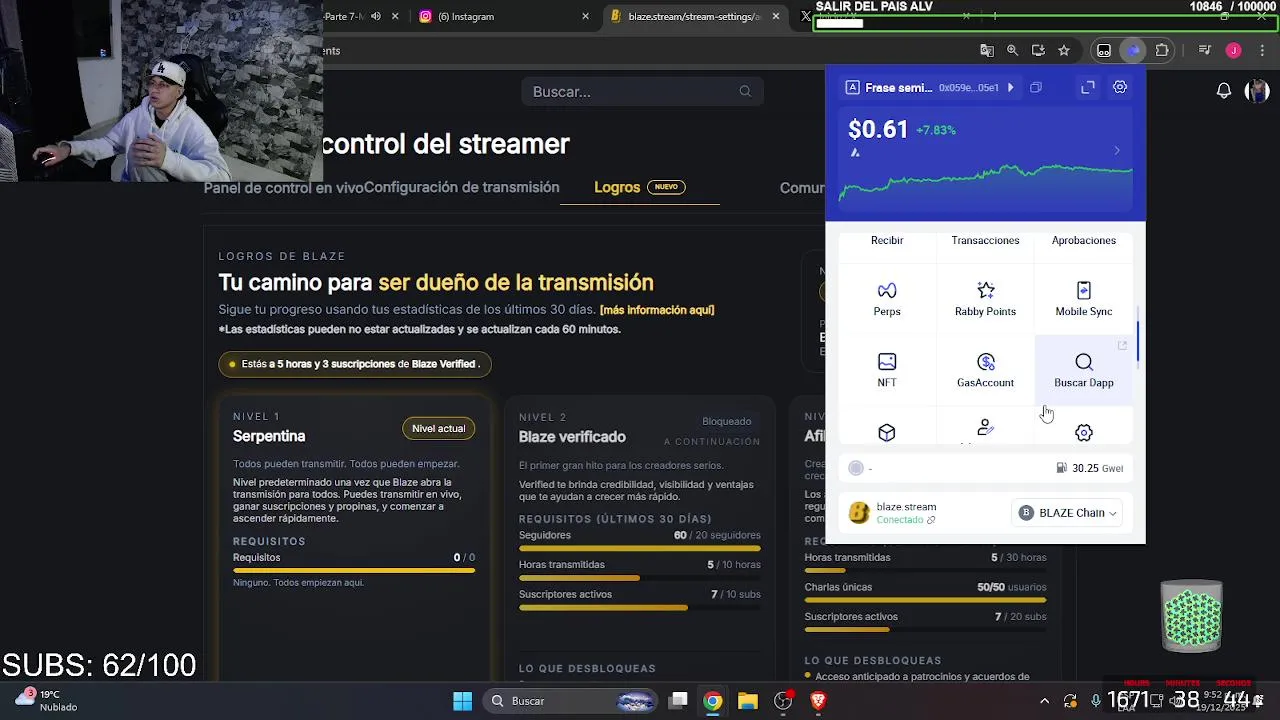
Task: Open BLAZE Chain network dropdown
Action: tap(1068, 513)
